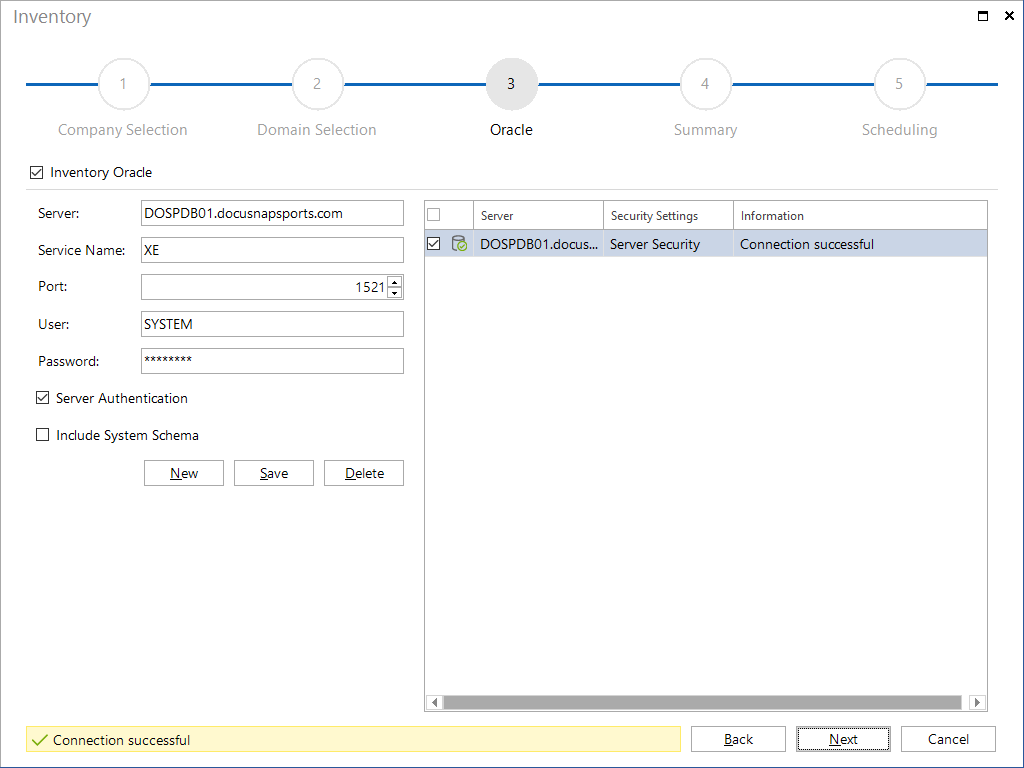Screen dimensions: 1024x768
Task: Click the New button
Action: point(184,473)
